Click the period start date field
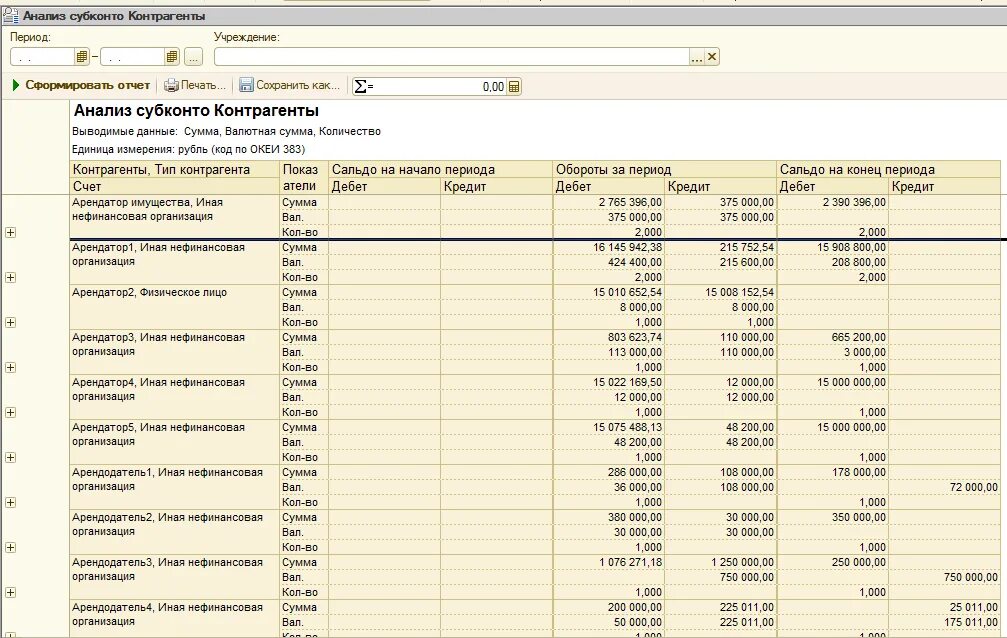 (43, 57)
